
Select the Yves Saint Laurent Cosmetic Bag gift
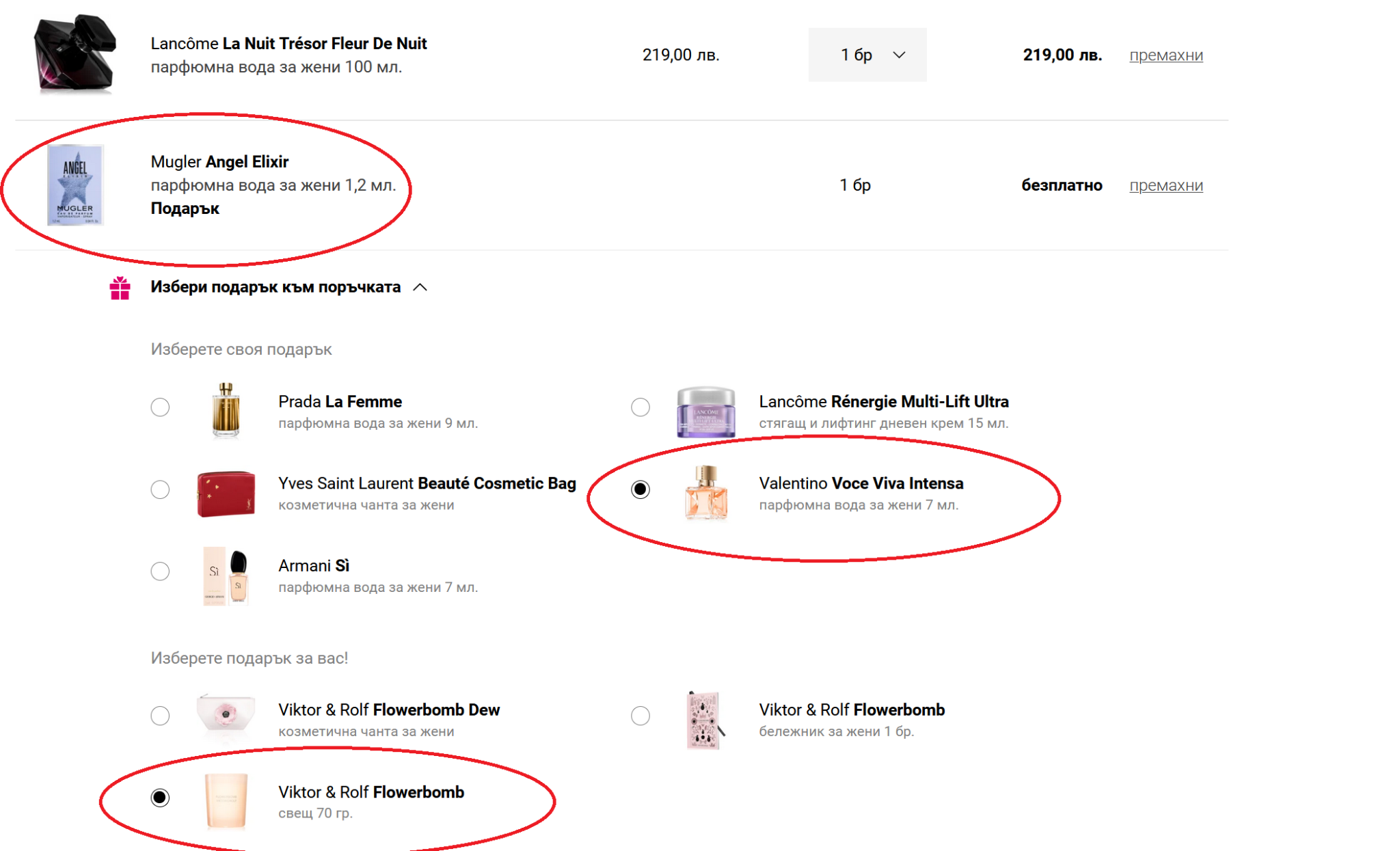160,489
